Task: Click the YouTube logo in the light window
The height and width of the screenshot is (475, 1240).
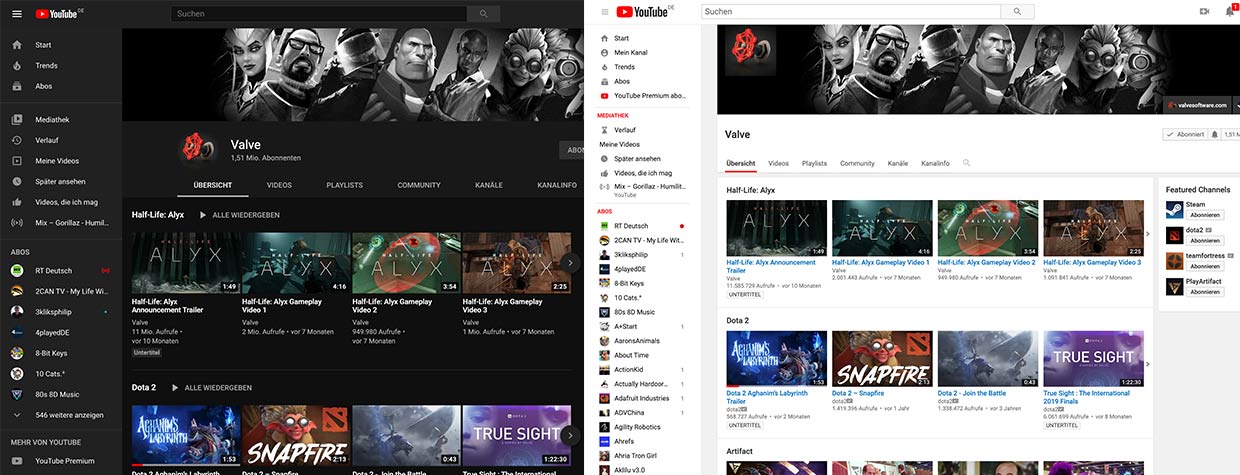Action: (642, 11)
